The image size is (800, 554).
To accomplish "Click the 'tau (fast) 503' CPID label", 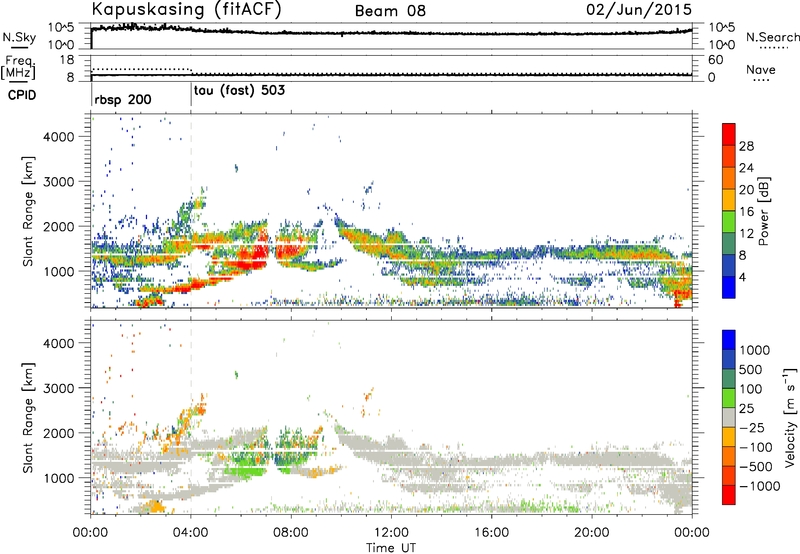I will tap(239, 91).
